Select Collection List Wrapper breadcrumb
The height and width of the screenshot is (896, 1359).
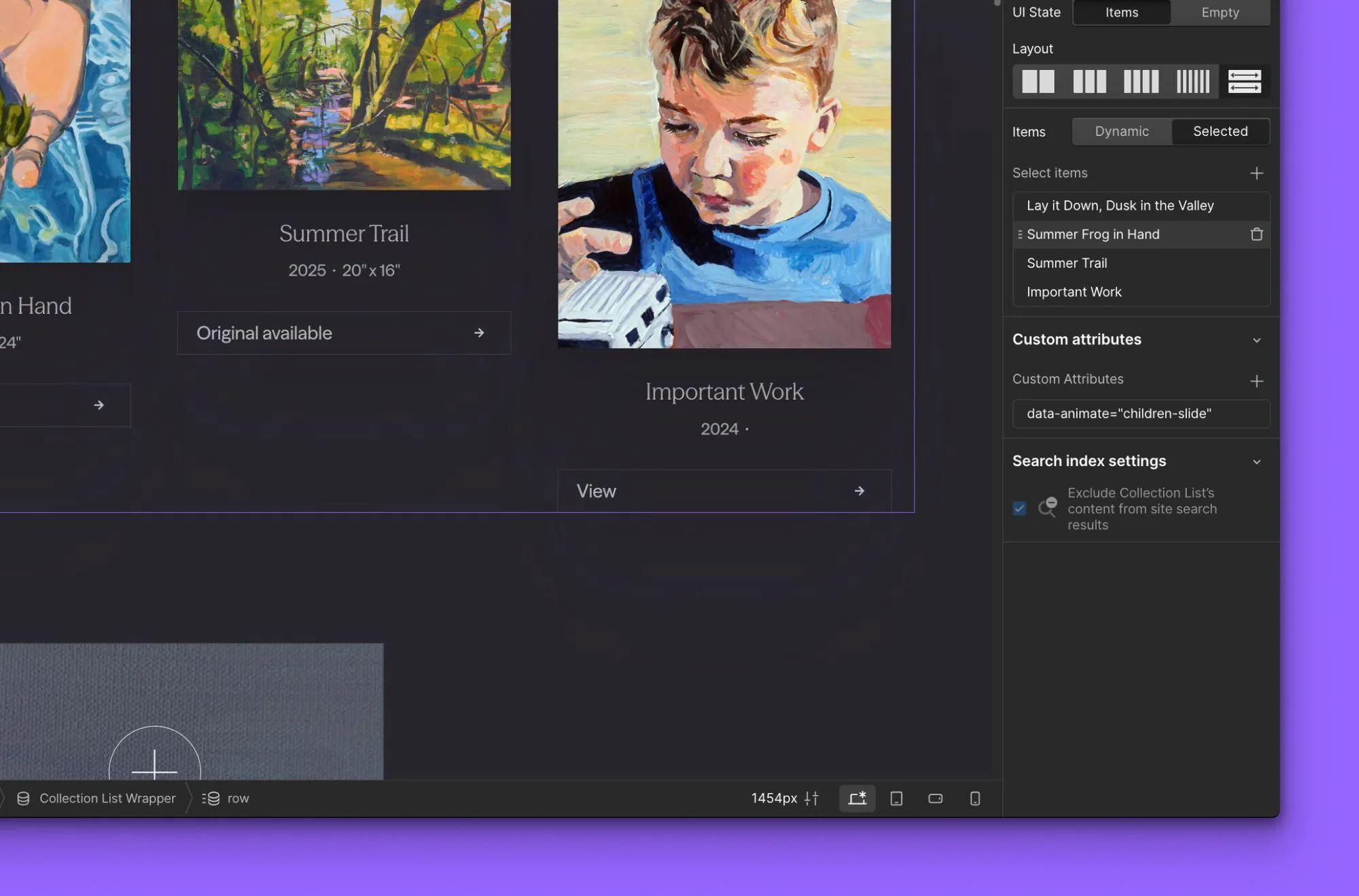96,798
